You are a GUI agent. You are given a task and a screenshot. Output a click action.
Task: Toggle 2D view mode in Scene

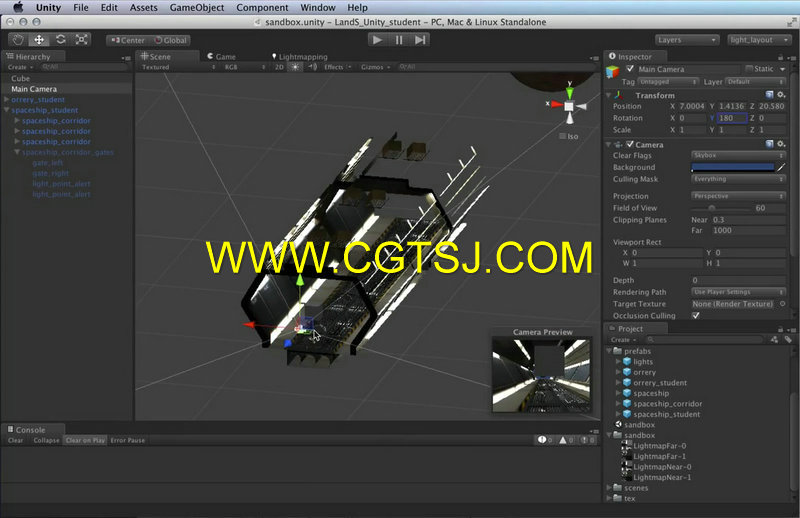coord(280,67)
